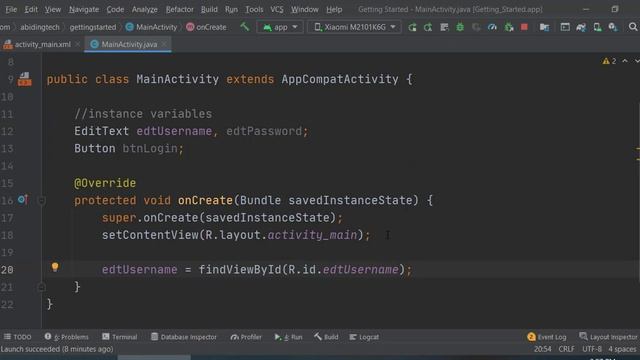The width and height of the screenshot is (640, 360).
Task: Click the edtPassword variable on line 12
Action: pyautogui.click(x=264, y=131)
